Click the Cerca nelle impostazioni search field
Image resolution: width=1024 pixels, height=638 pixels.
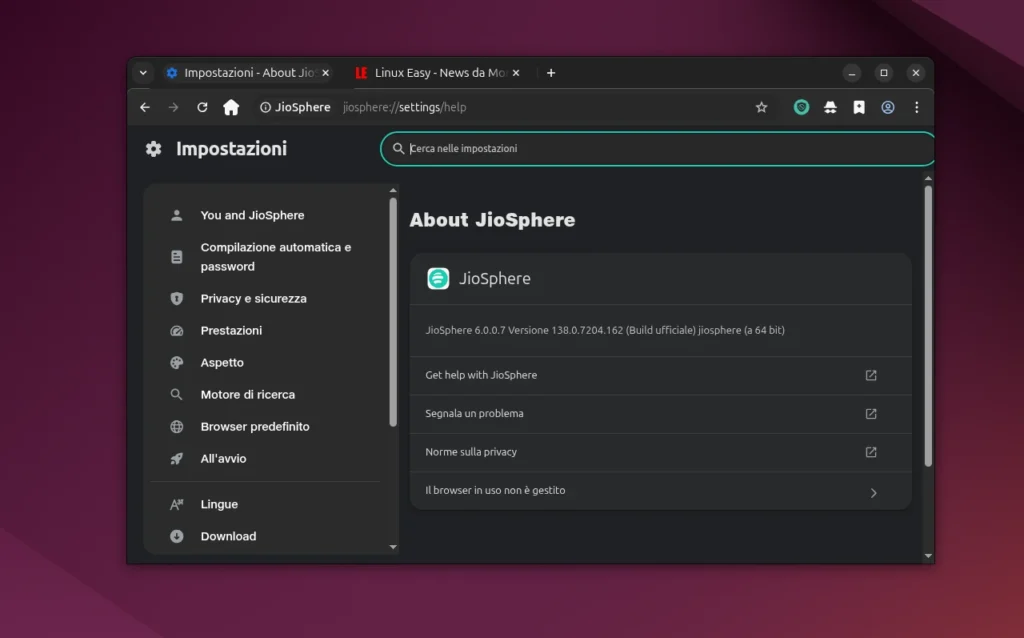(x=657, y=148)
